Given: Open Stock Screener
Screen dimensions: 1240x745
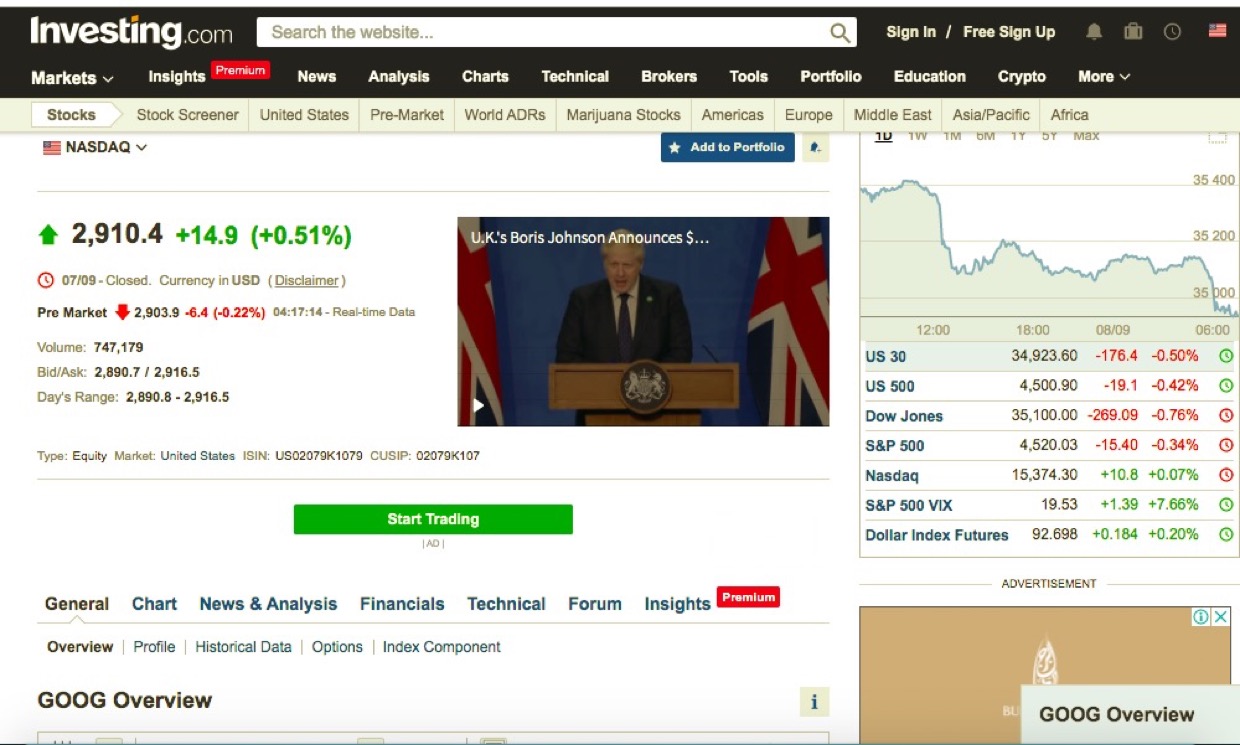Looking at the screenshot, I should coord(187,115).
